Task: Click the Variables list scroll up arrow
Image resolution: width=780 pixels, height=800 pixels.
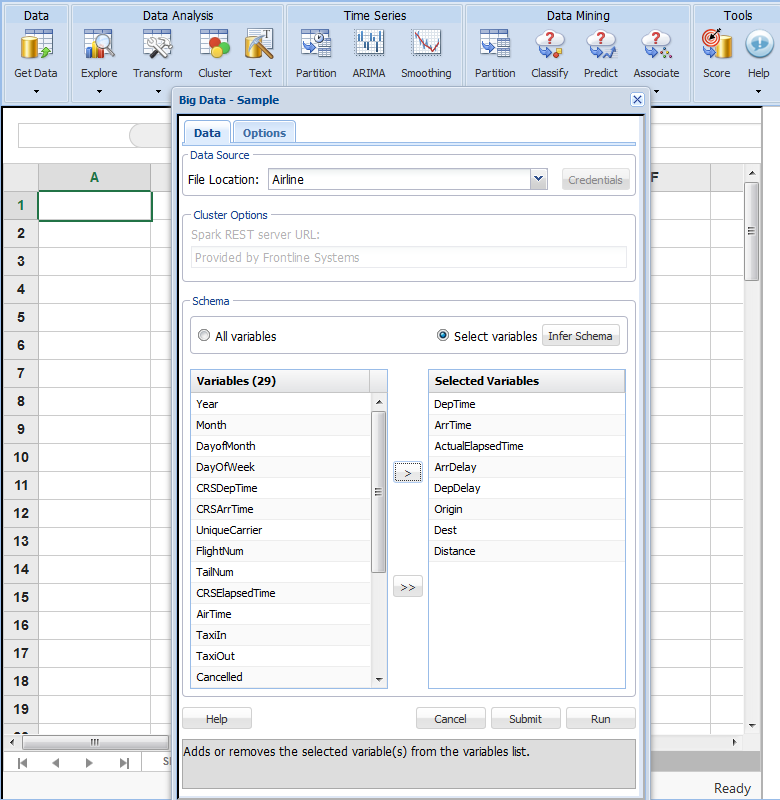Action: [379, 402]
